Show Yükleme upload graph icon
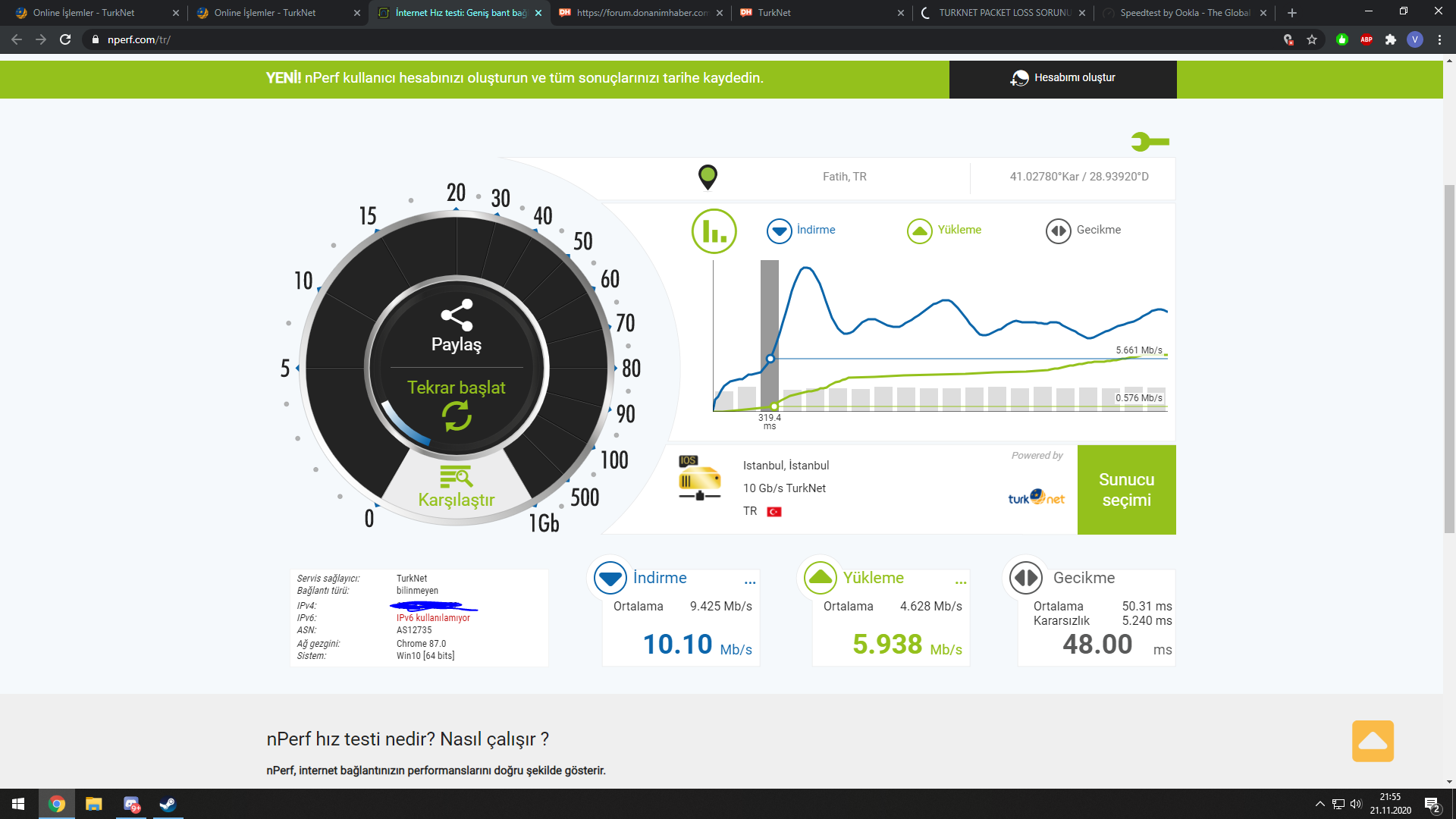 point(919,231)
